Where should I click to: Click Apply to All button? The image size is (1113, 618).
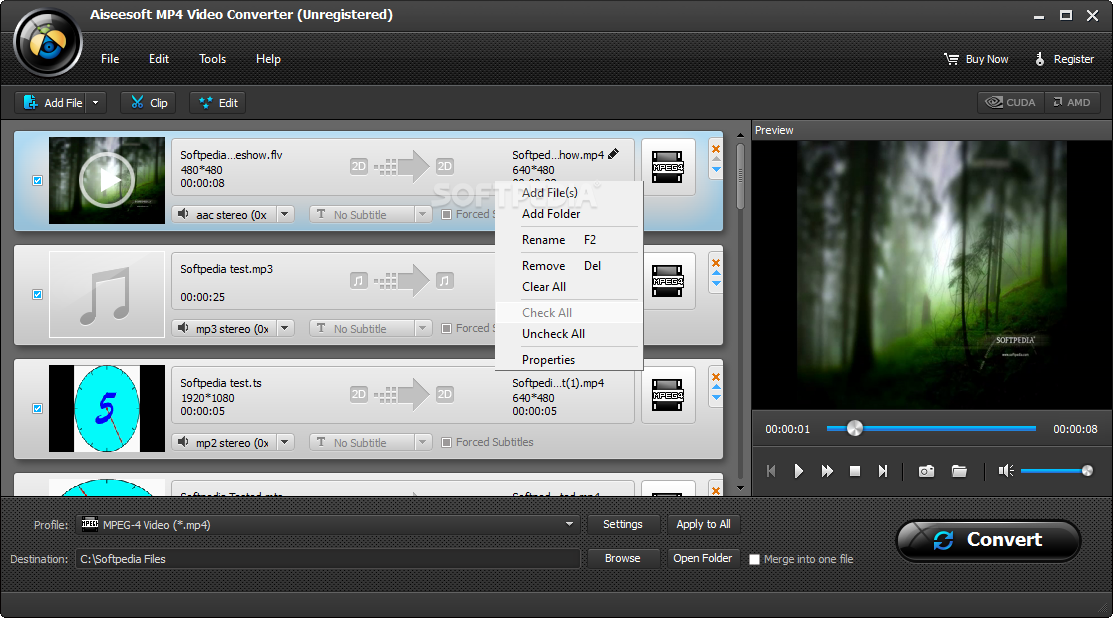coord(703,524)
